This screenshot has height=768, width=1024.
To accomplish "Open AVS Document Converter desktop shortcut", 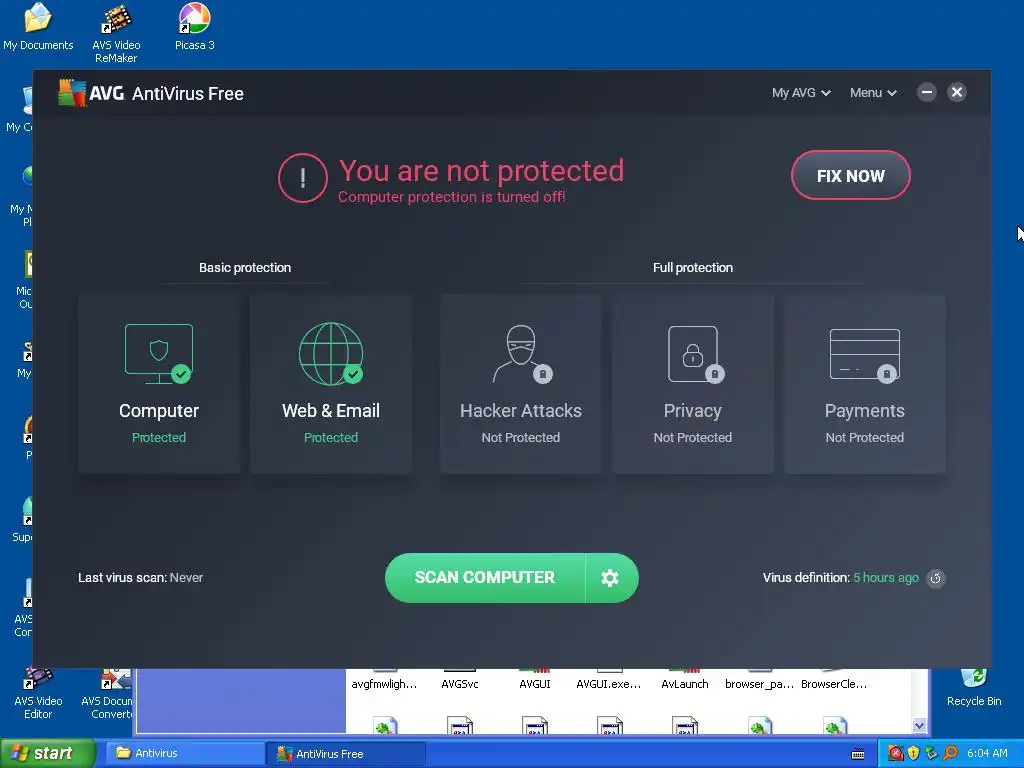I will point(107,694).
